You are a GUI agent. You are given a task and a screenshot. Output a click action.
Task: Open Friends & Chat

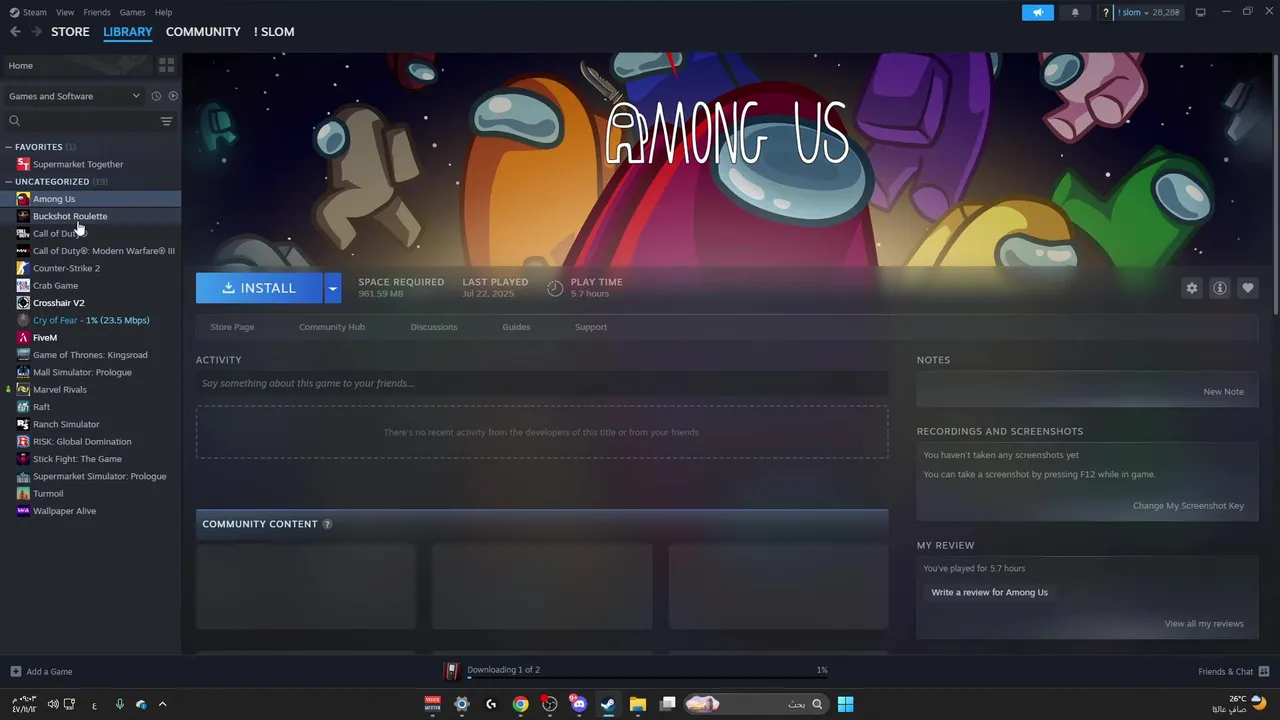1233,672
